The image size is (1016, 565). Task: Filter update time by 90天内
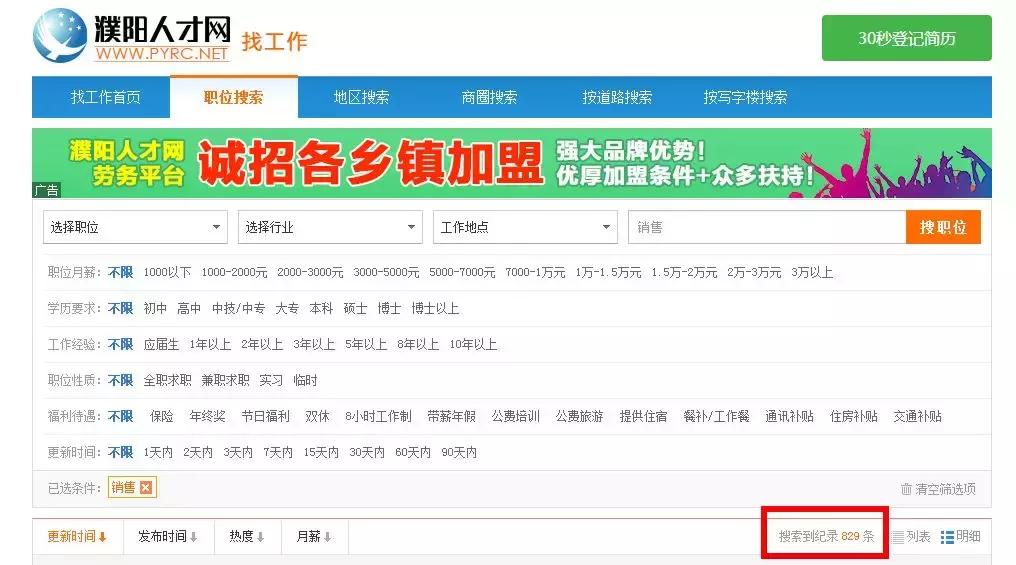(459, 452)
